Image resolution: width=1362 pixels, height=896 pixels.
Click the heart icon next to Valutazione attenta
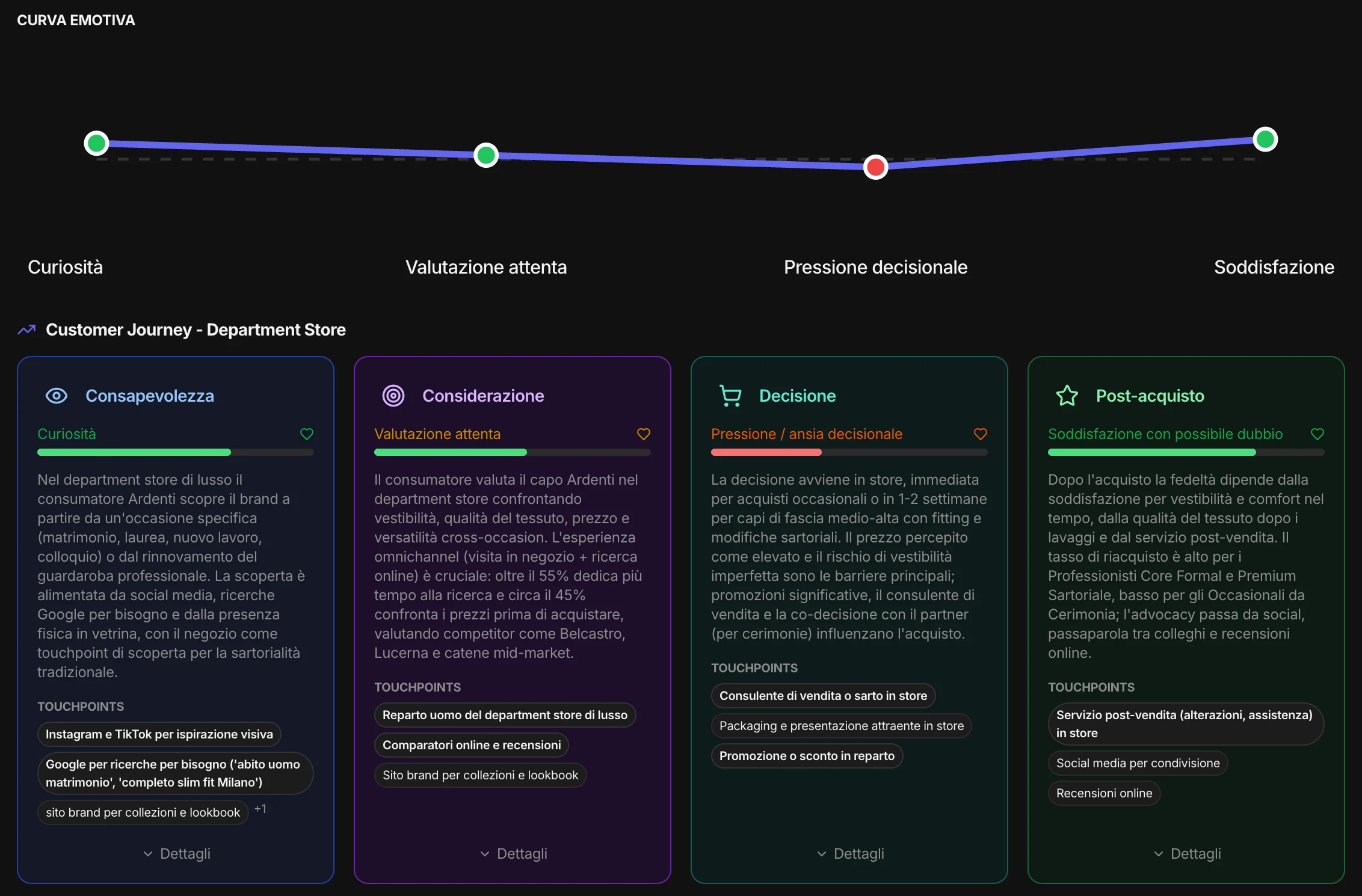[x=644, y=434]
